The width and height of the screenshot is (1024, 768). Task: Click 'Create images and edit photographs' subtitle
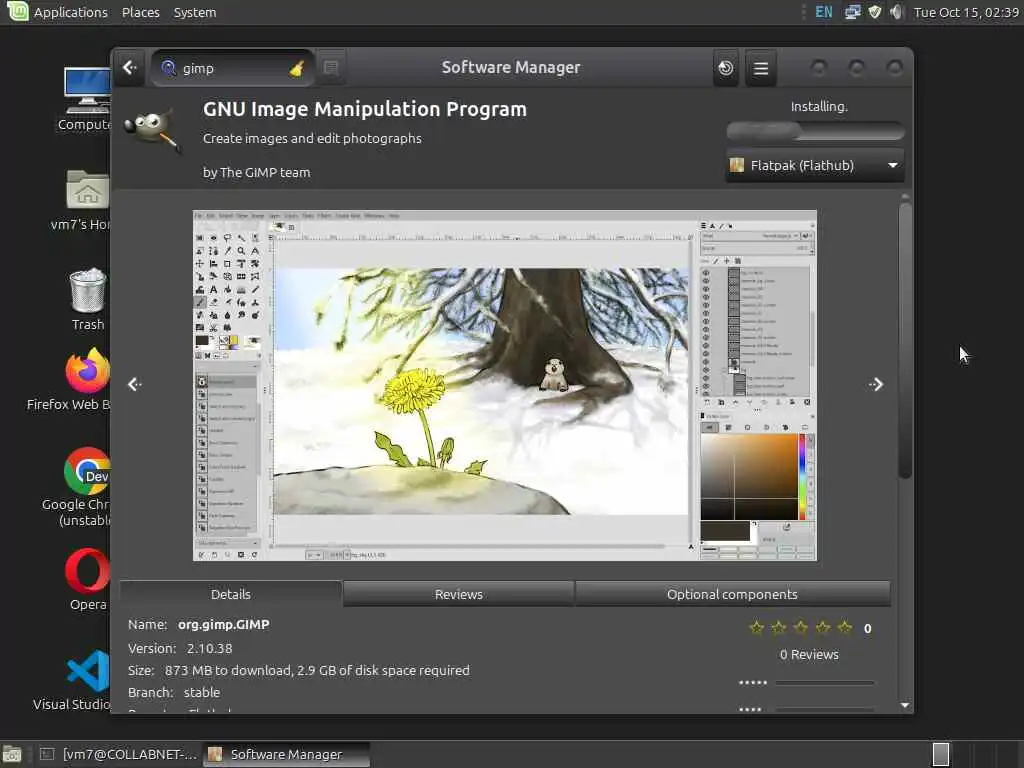pos(312,138)
